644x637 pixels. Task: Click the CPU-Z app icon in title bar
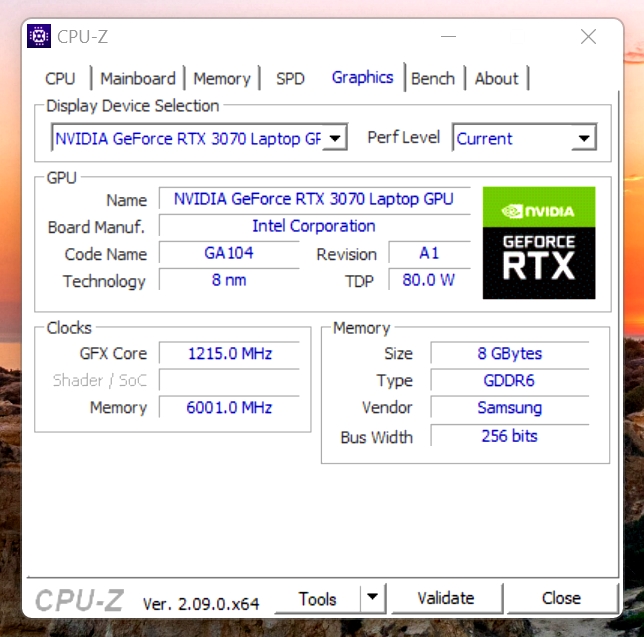[39, 36]
